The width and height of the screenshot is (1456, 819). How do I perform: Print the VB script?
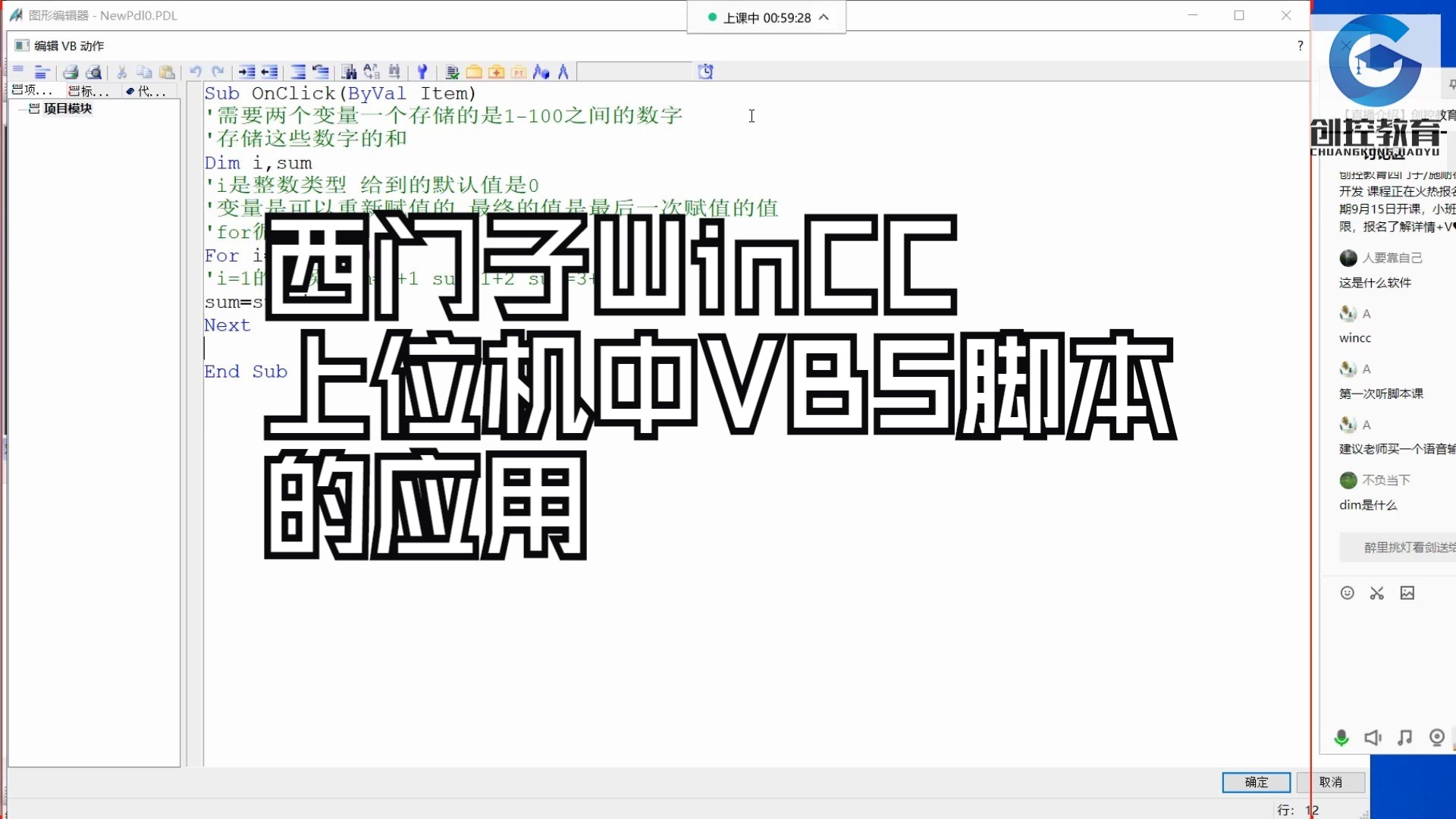[x=71, y=71]
